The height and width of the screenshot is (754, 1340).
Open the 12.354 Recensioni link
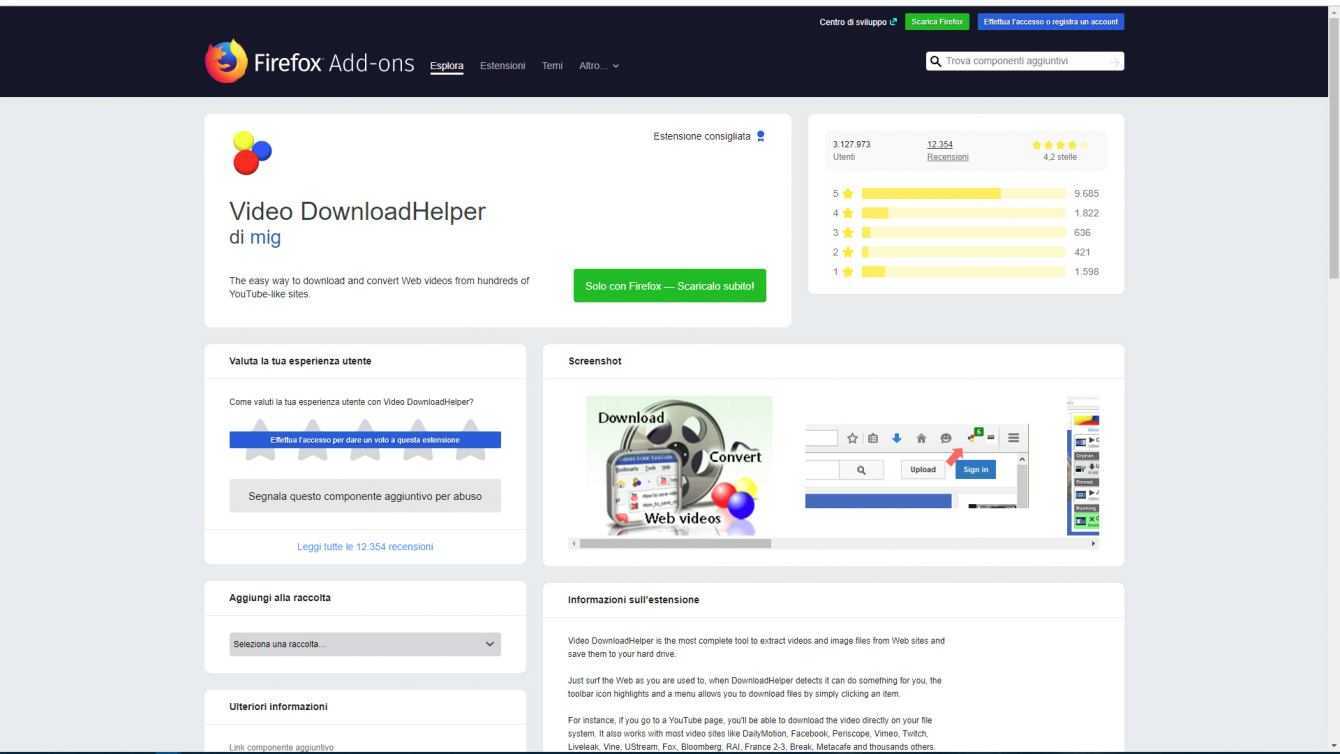tap(947, 150)
